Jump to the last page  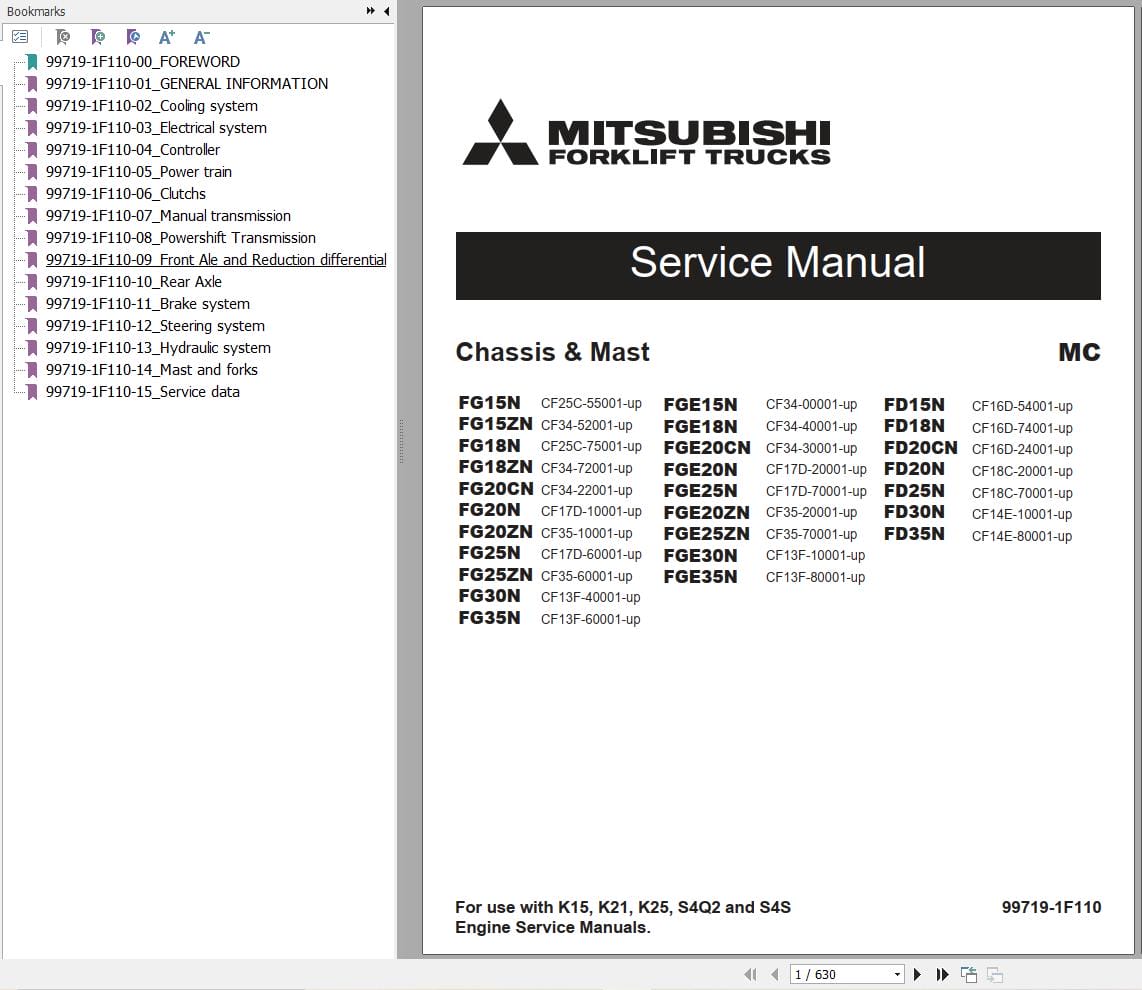pos(942,974)
